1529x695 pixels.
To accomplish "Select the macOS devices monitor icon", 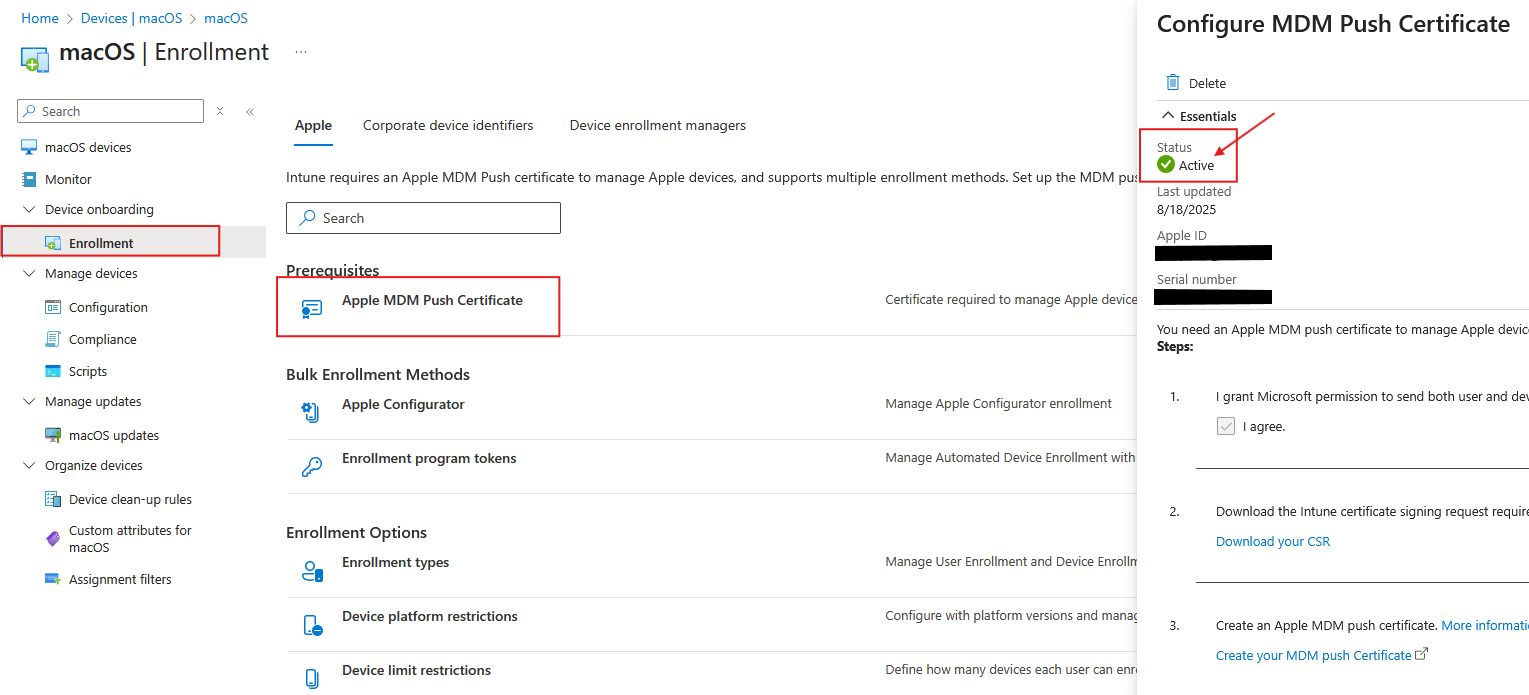I will [27, 146].
